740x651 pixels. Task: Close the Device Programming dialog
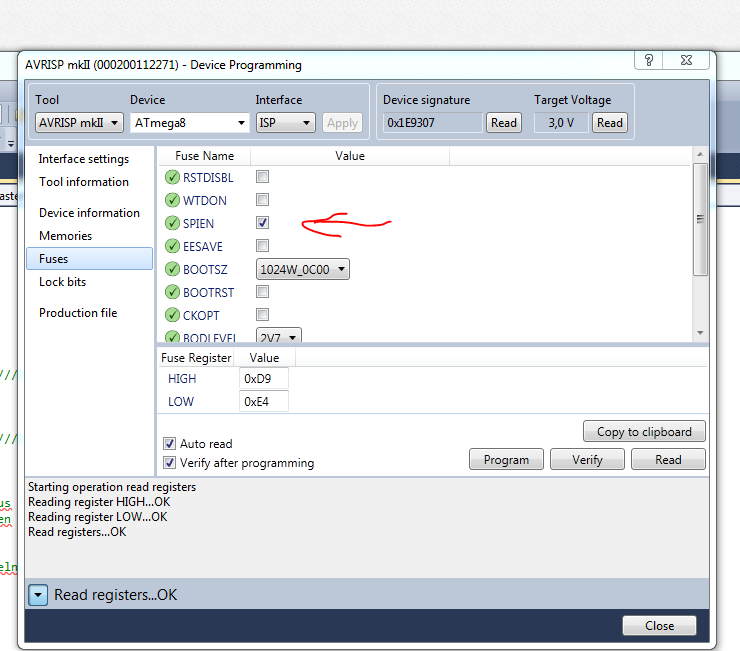pos(659,626)
